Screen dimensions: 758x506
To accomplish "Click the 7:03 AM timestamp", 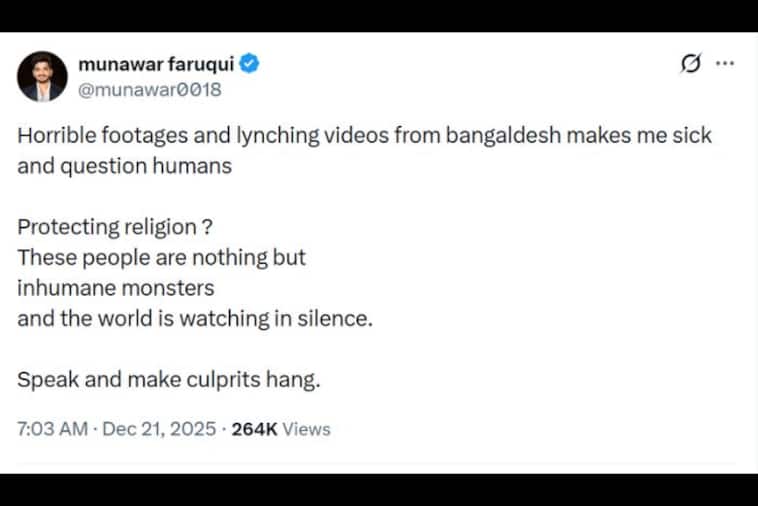I will [x=52, y=429].
